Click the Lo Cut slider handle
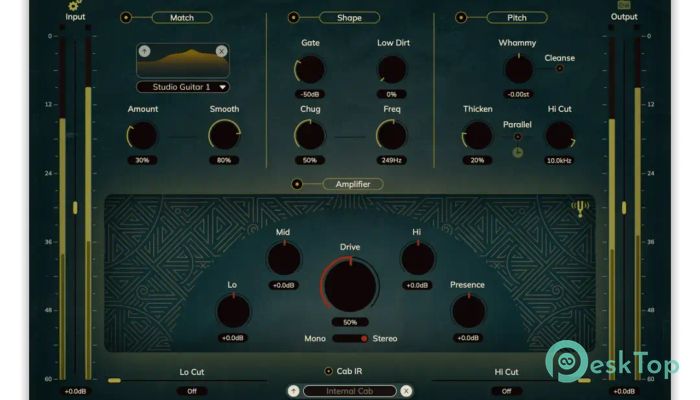 [115, 380]
